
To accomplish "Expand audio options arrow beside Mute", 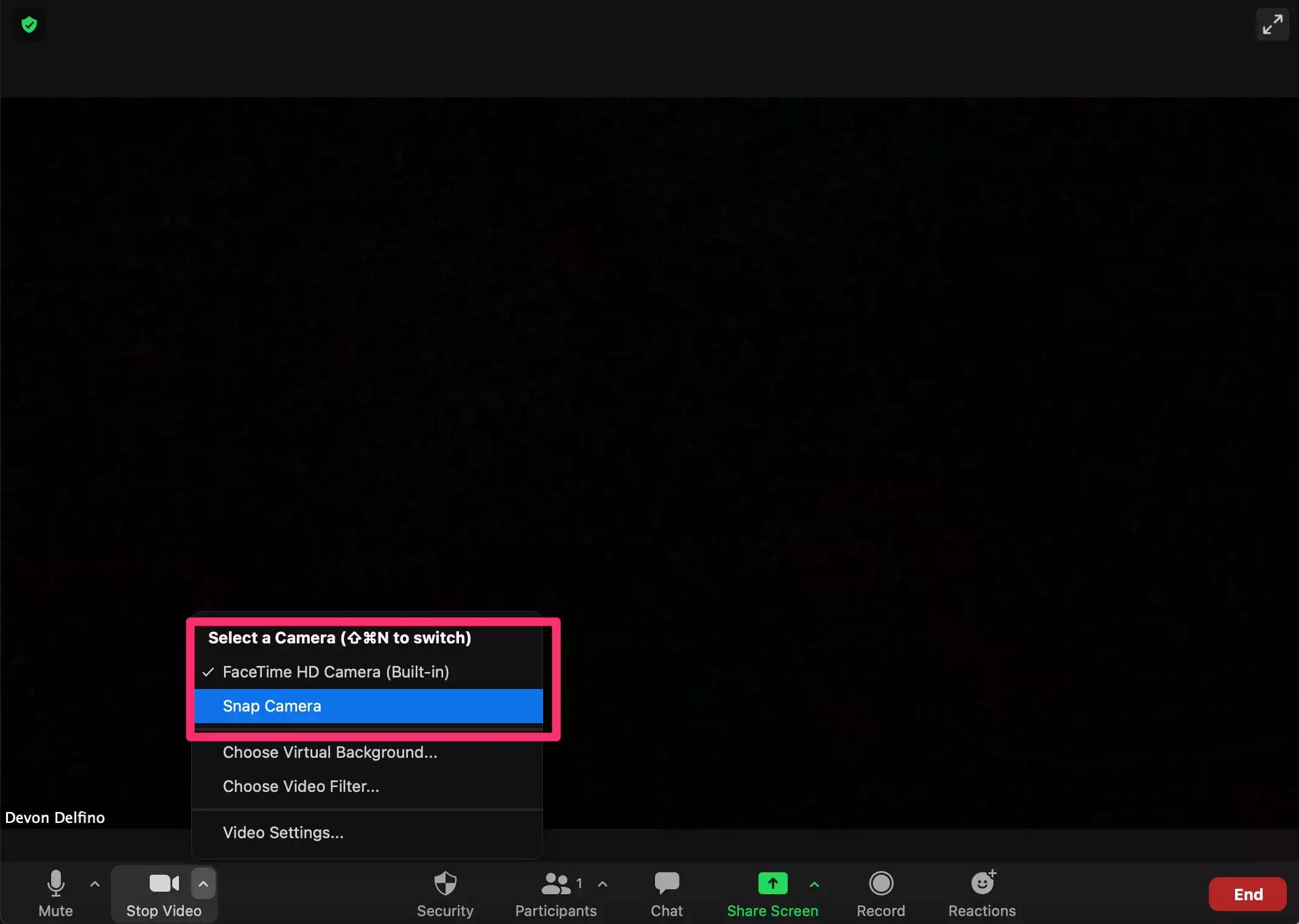I will [95, 884].
